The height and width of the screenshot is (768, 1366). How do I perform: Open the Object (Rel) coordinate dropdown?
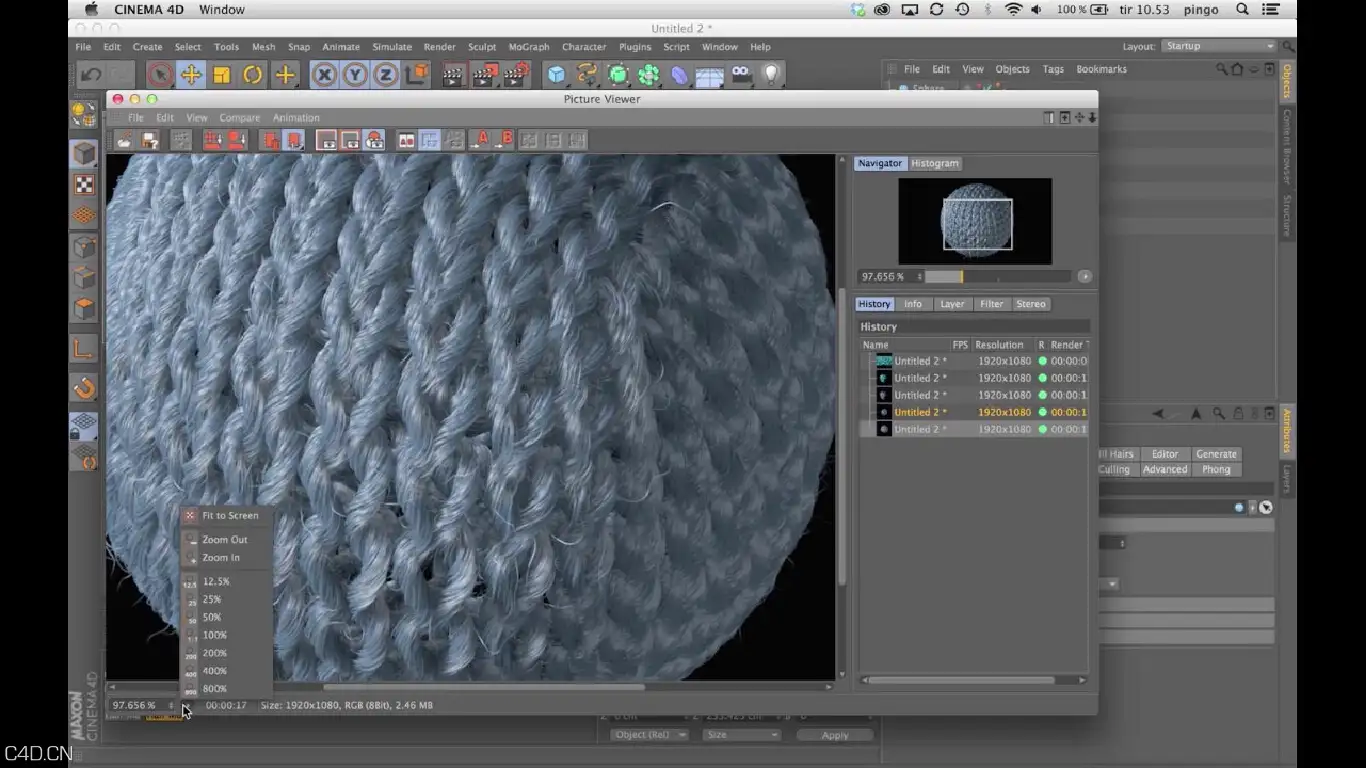coord(650,735)
